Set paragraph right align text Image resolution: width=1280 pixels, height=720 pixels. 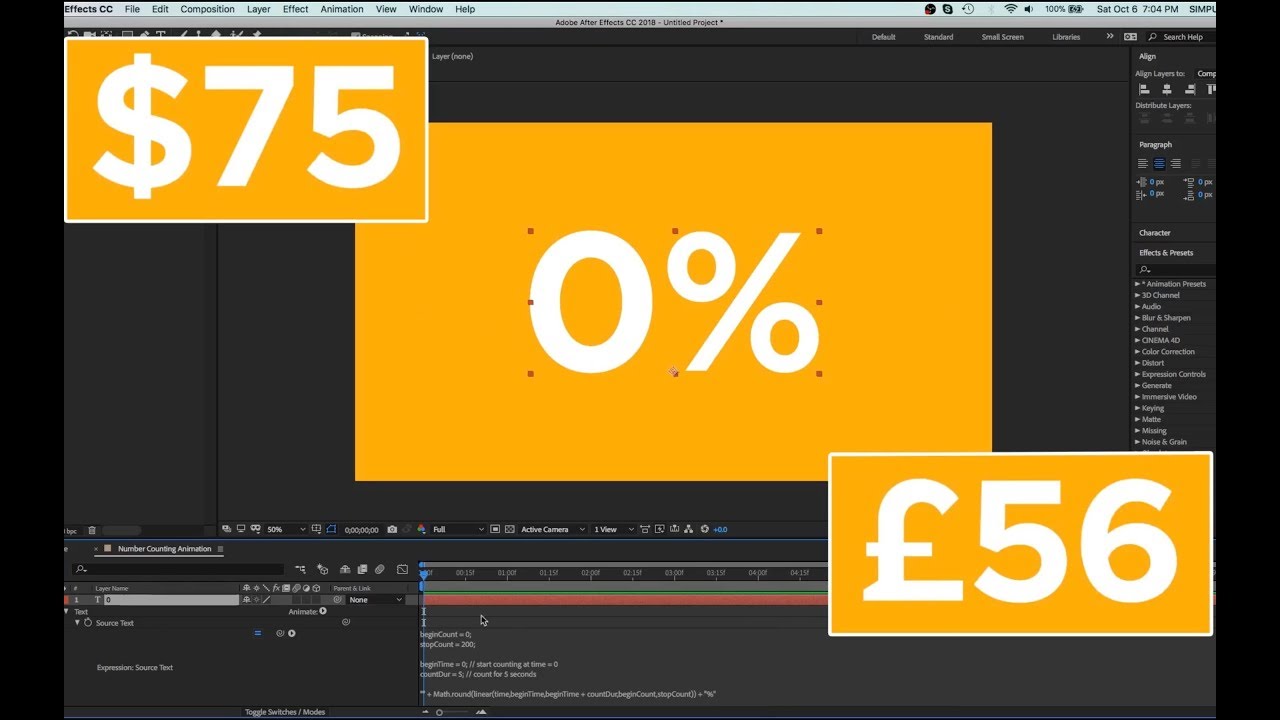tap(1176, 163)
